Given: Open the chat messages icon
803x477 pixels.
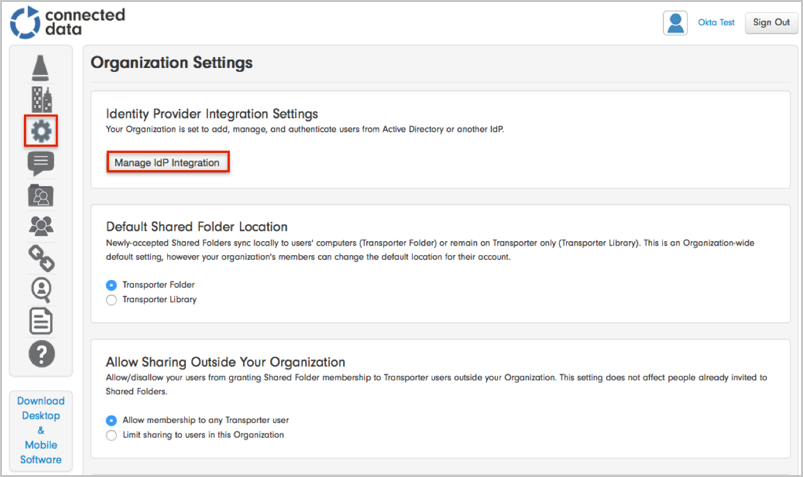Looking at the screenshot, I should click(x=41, y=163).
